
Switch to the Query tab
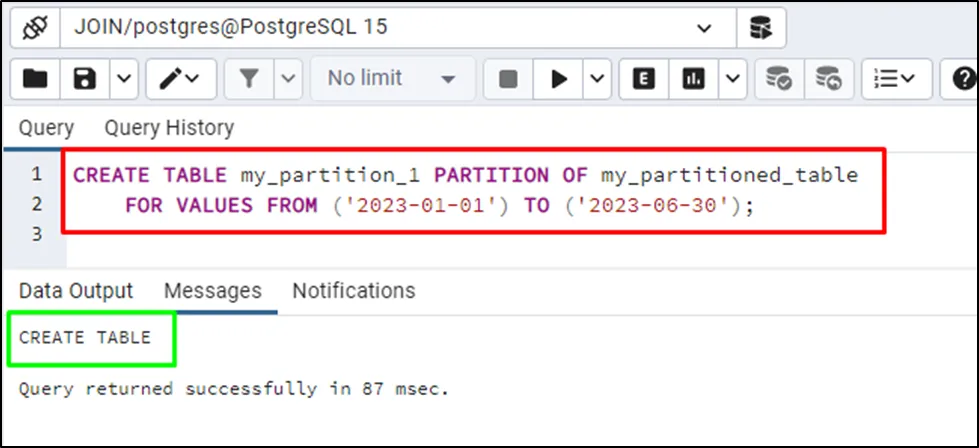coord(46,128)
